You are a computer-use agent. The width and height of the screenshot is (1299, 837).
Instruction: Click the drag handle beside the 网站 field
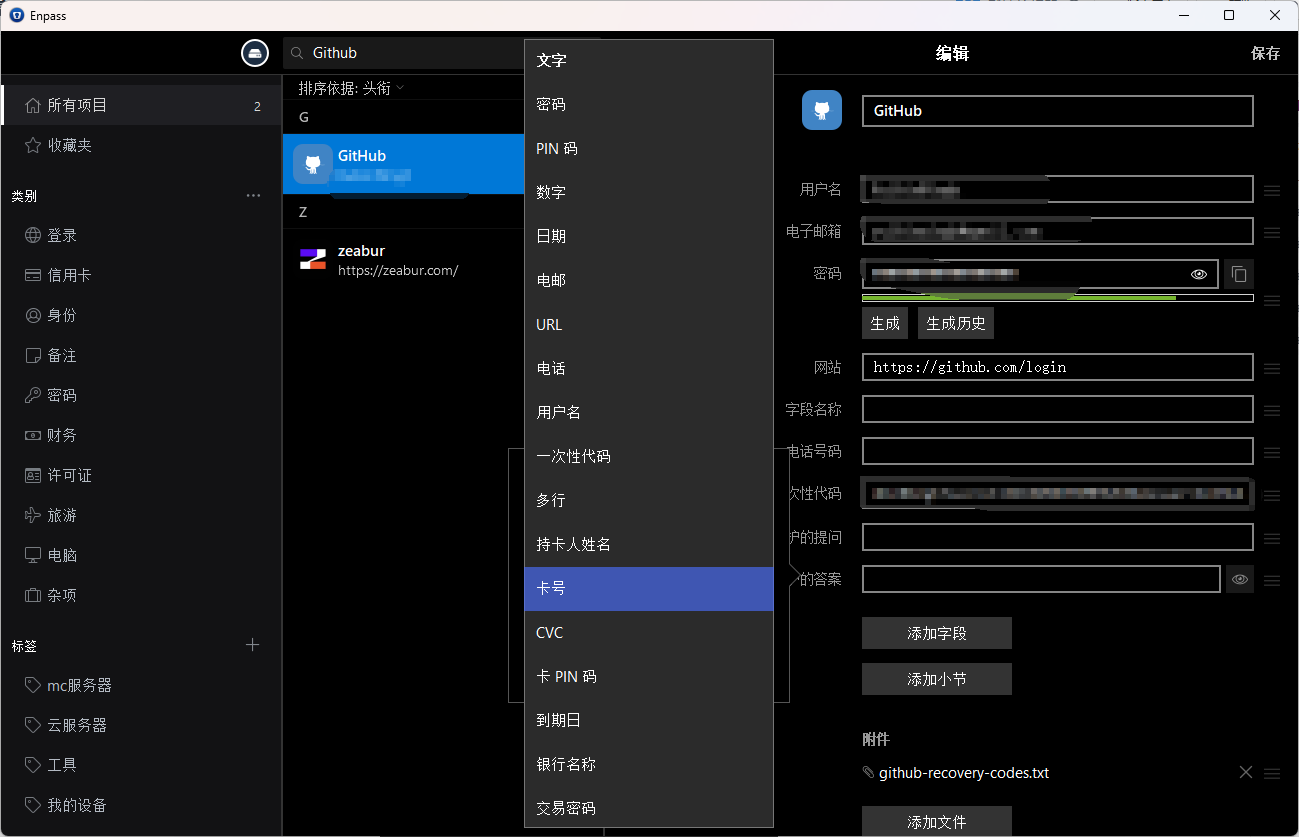pyautogui.click(x=1272, y=368)
